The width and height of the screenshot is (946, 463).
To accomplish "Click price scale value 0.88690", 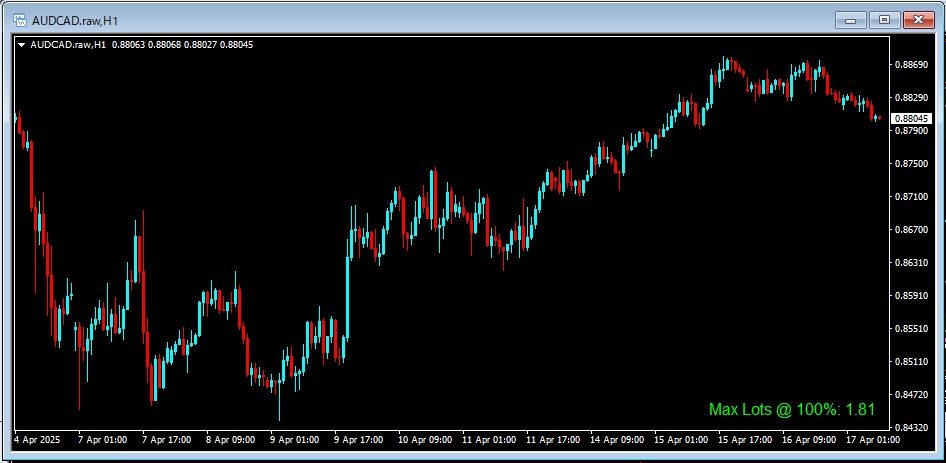I will pyautogui.click(x=912, y=65).
